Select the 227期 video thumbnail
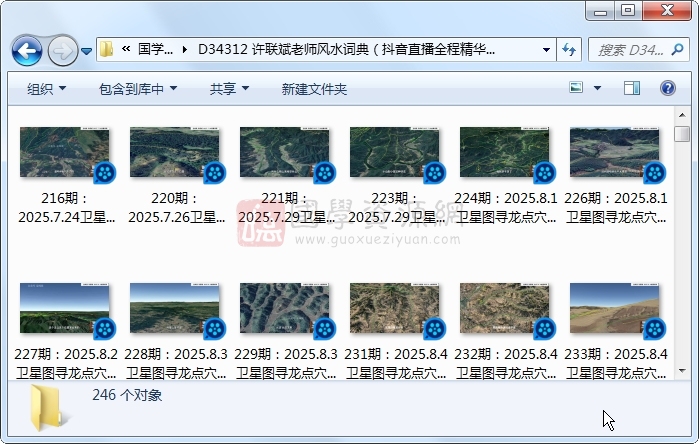This screenshot has height=444, width=699. pyautogui.click(x=65, y=308)
